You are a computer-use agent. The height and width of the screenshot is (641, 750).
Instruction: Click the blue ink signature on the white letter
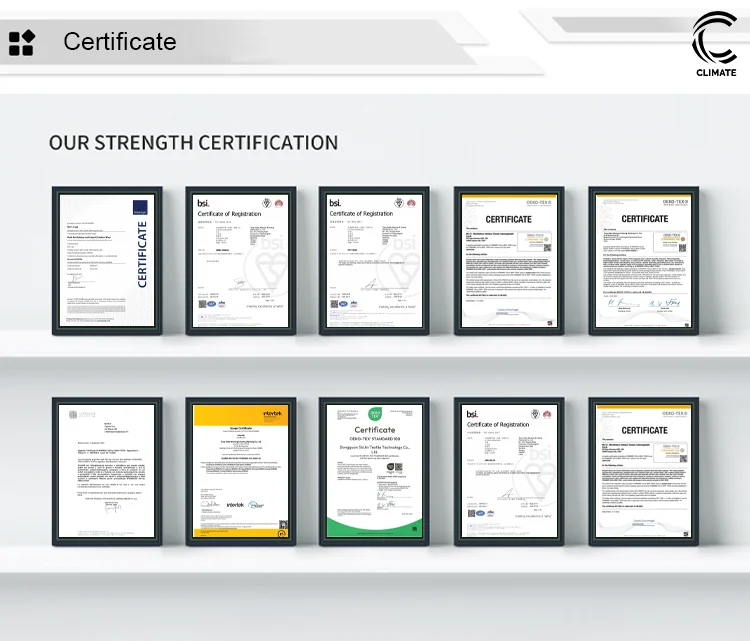[113, 508]
